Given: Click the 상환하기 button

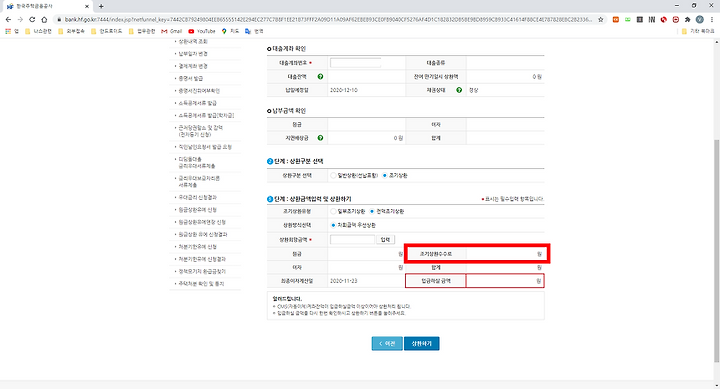Looking at the screenshot, I should [422, 344].
